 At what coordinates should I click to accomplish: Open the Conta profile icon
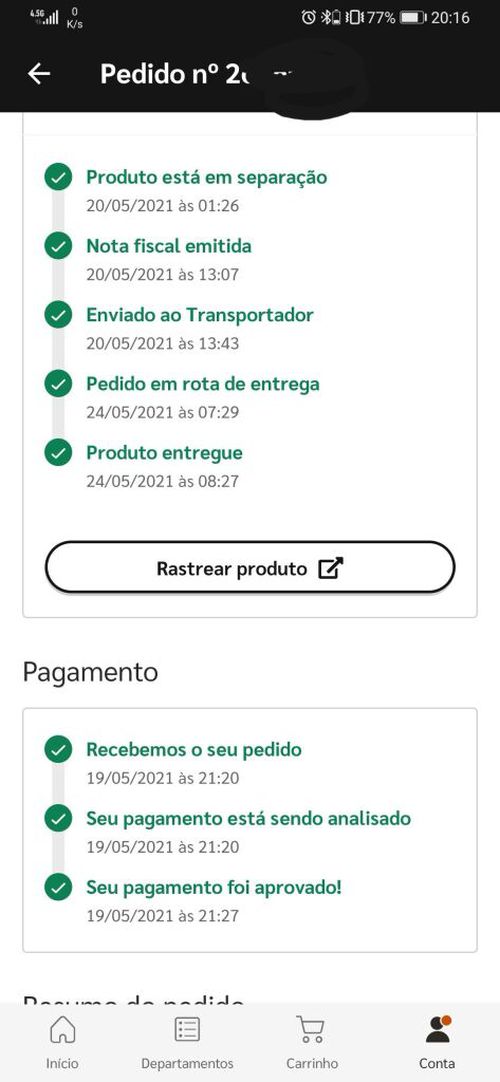click(x=437, y=1029)
